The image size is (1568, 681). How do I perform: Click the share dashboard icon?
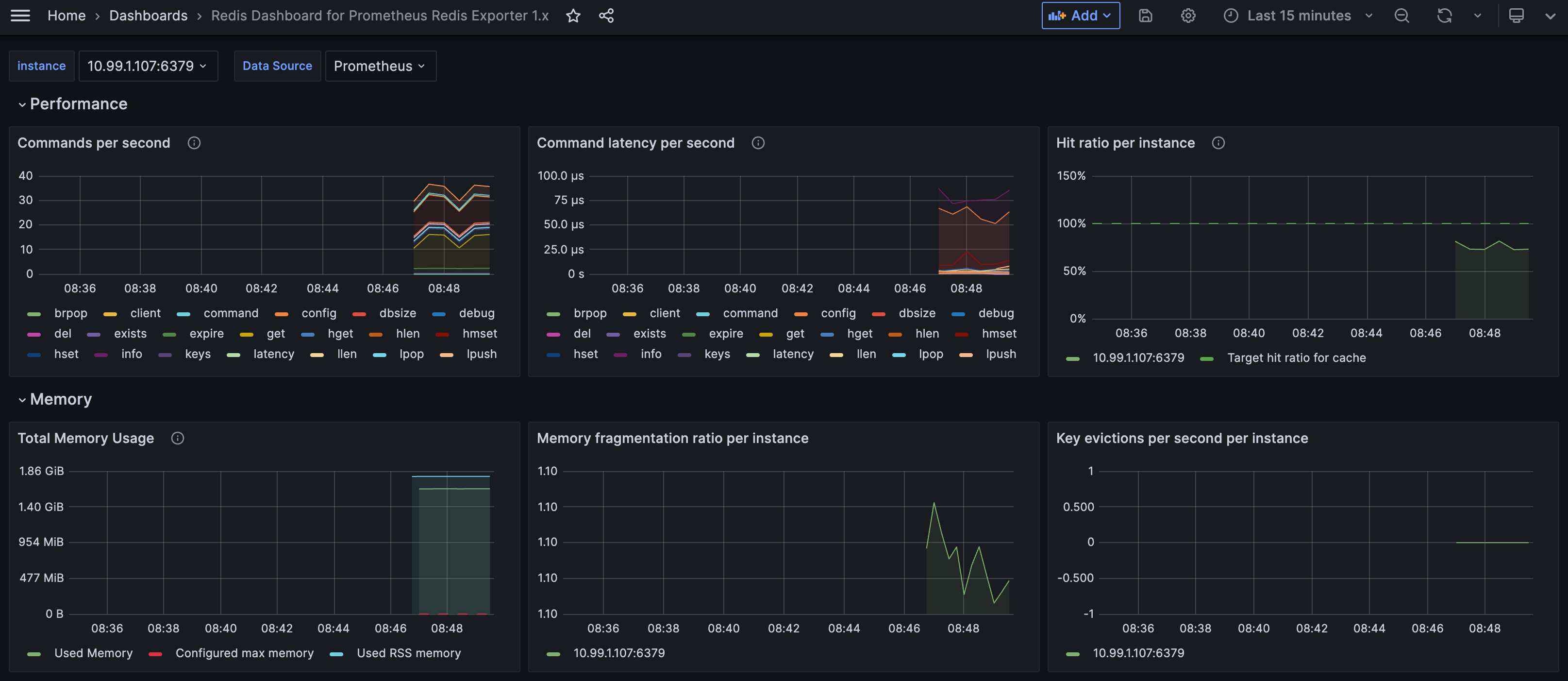click(606, 16)
